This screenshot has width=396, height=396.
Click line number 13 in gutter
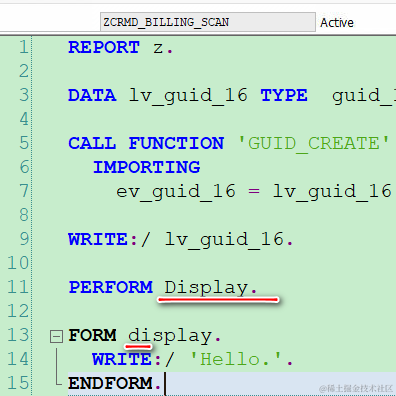[x=18, y=335]
